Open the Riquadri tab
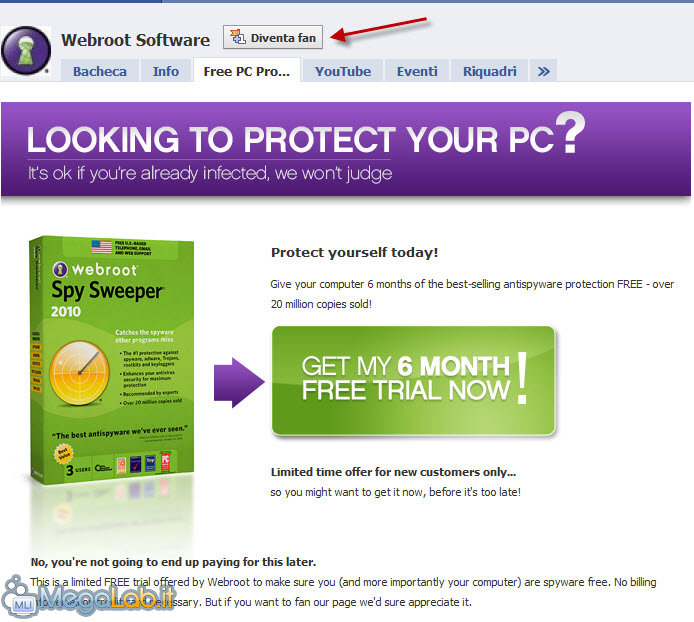The width and height of the screenshot is (694, 622). 490,71
